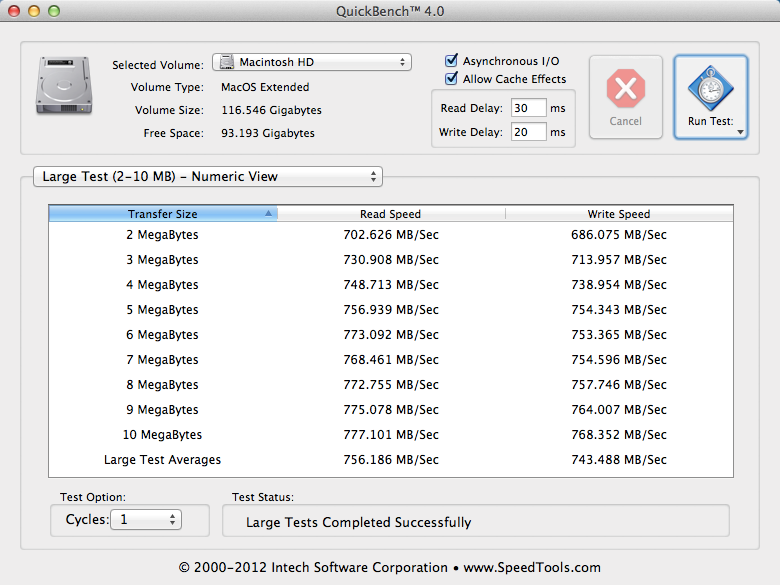
Task: Click the green zoom window button
Action: (53, 11)
